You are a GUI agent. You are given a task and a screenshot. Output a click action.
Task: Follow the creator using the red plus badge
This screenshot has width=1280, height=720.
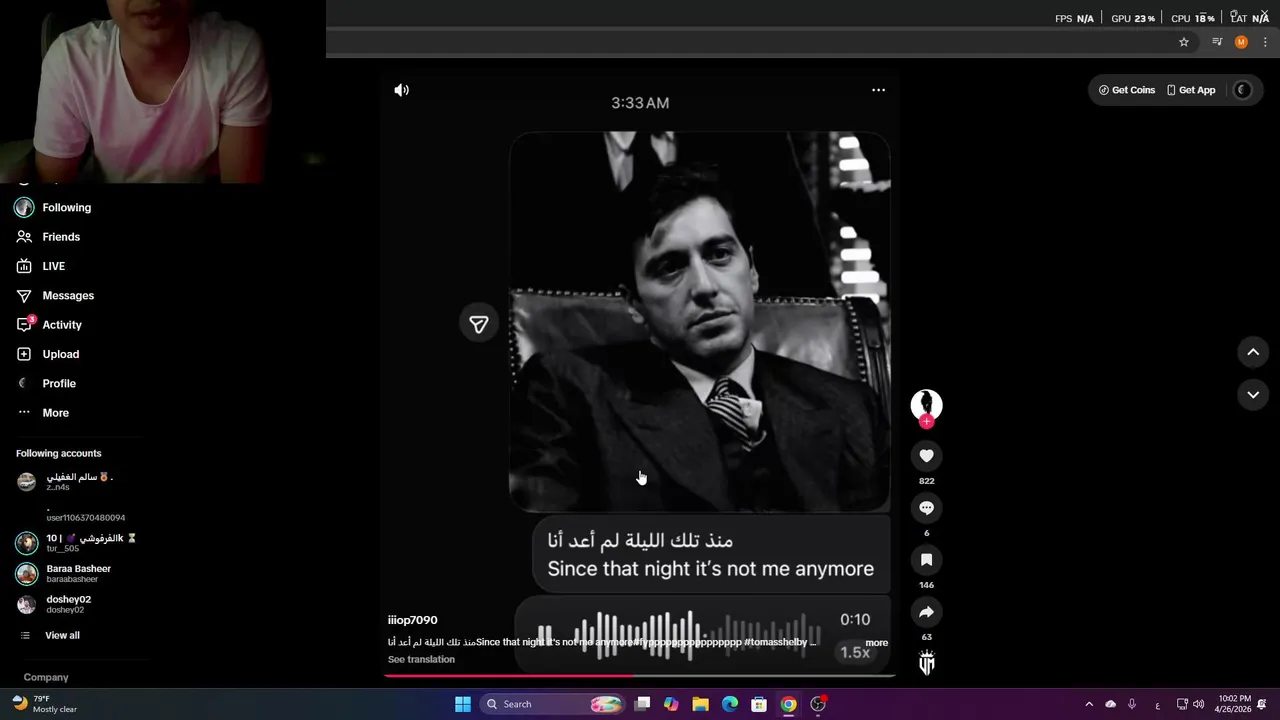(926, 422)
